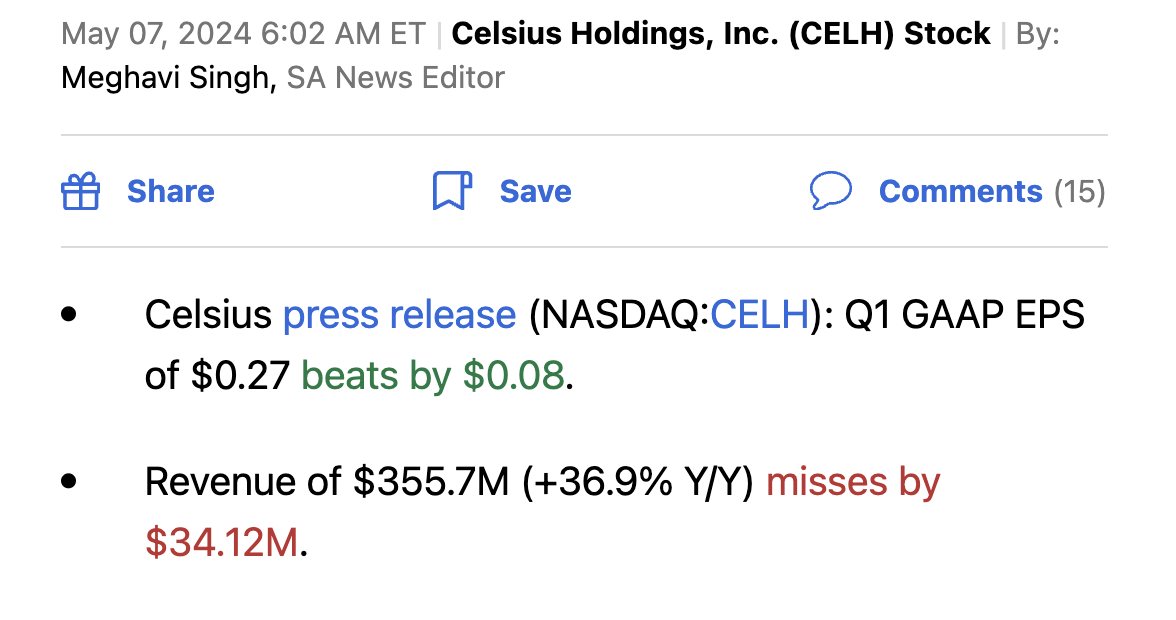Screen dimensions: 1176x620
Task: Click the red 'misses by $34.12M' text
Action: pos(852,481)
